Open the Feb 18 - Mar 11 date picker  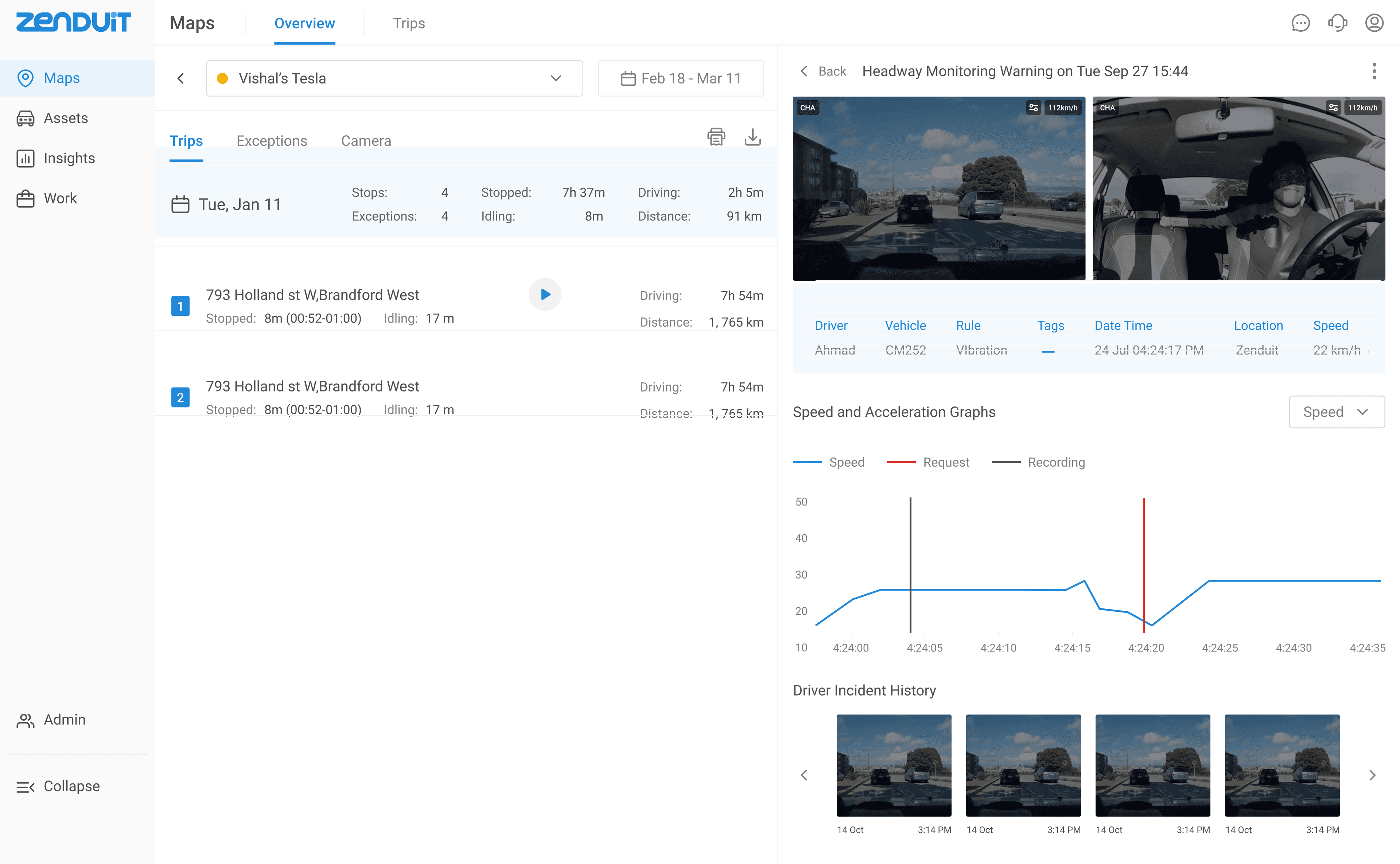coord(680,78)
